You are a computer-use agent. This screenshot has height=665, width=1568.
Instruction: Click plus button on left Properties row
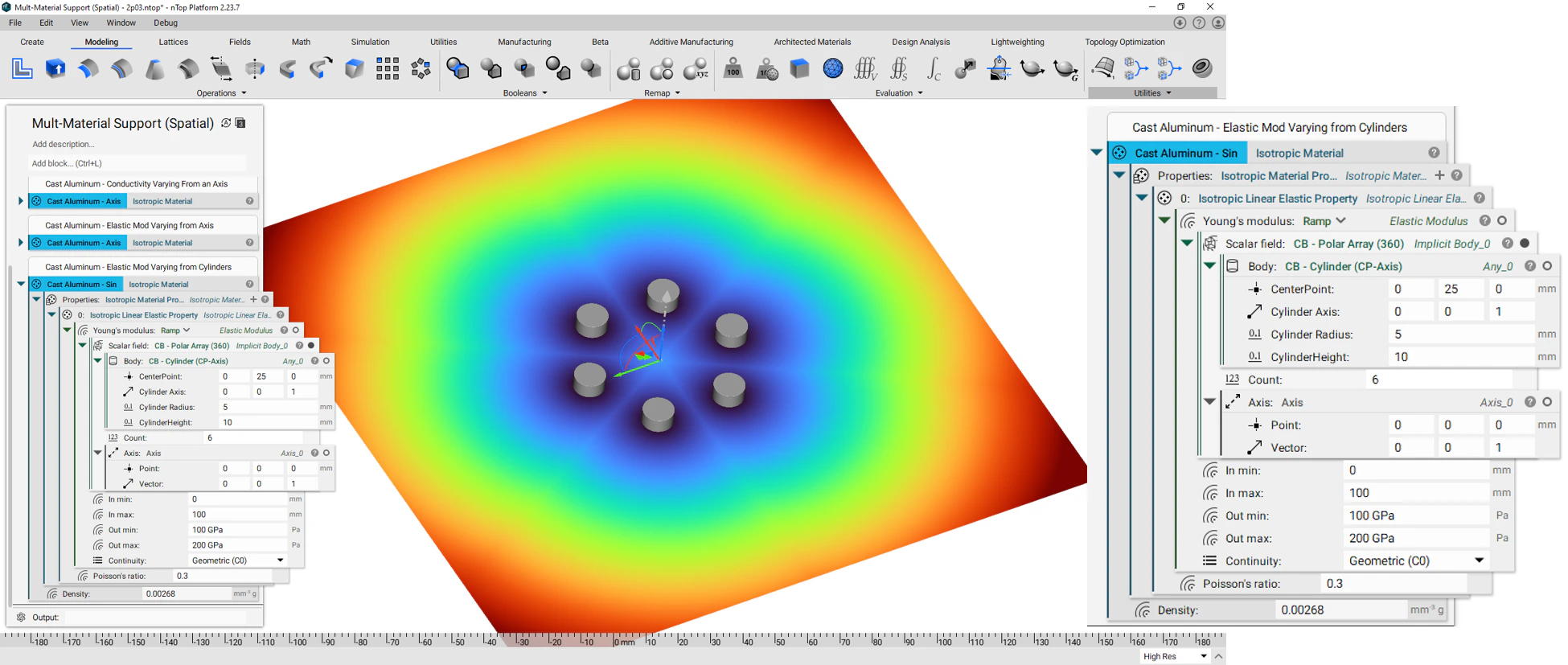pyautogui.click(x=253, y=299)
